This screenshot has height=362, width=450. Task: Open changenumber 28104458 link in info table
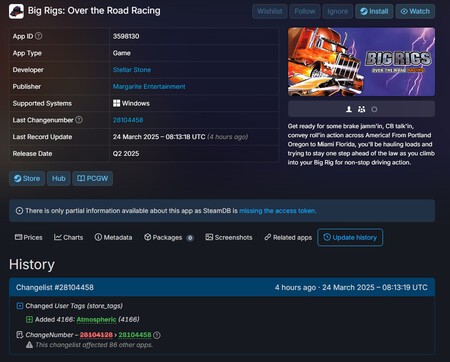[128, 120]
